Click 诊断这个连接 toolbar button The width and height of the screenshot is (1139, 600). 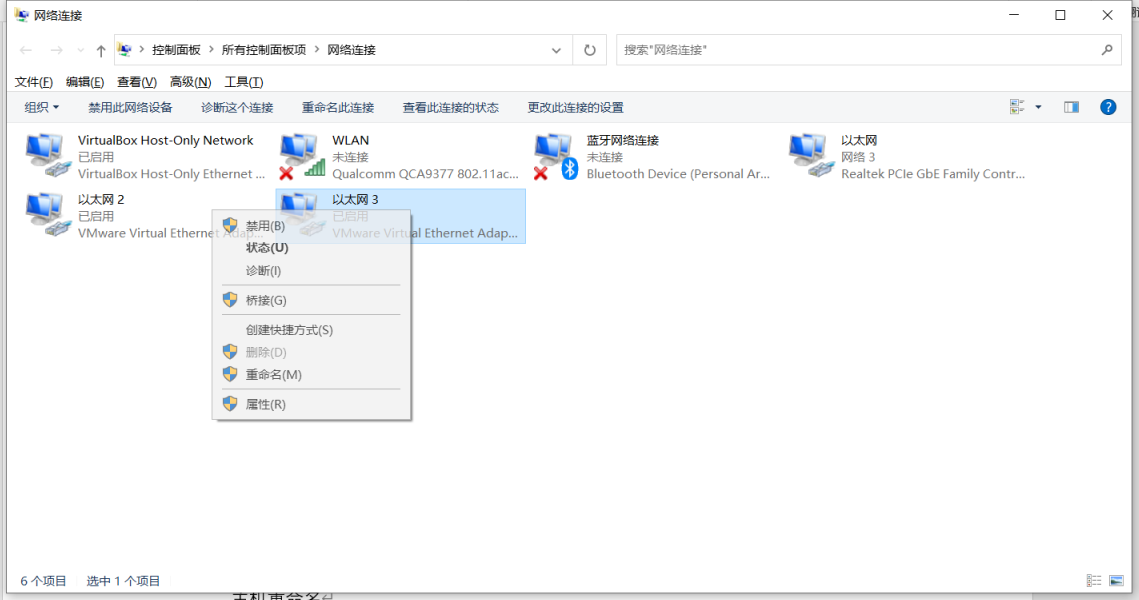[x=237, y=108]
